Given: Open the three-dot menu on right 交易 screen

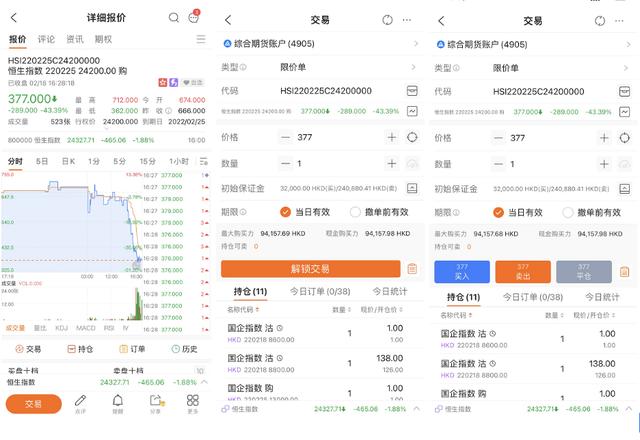Looking at the screenshot, I should pos(619,21).
